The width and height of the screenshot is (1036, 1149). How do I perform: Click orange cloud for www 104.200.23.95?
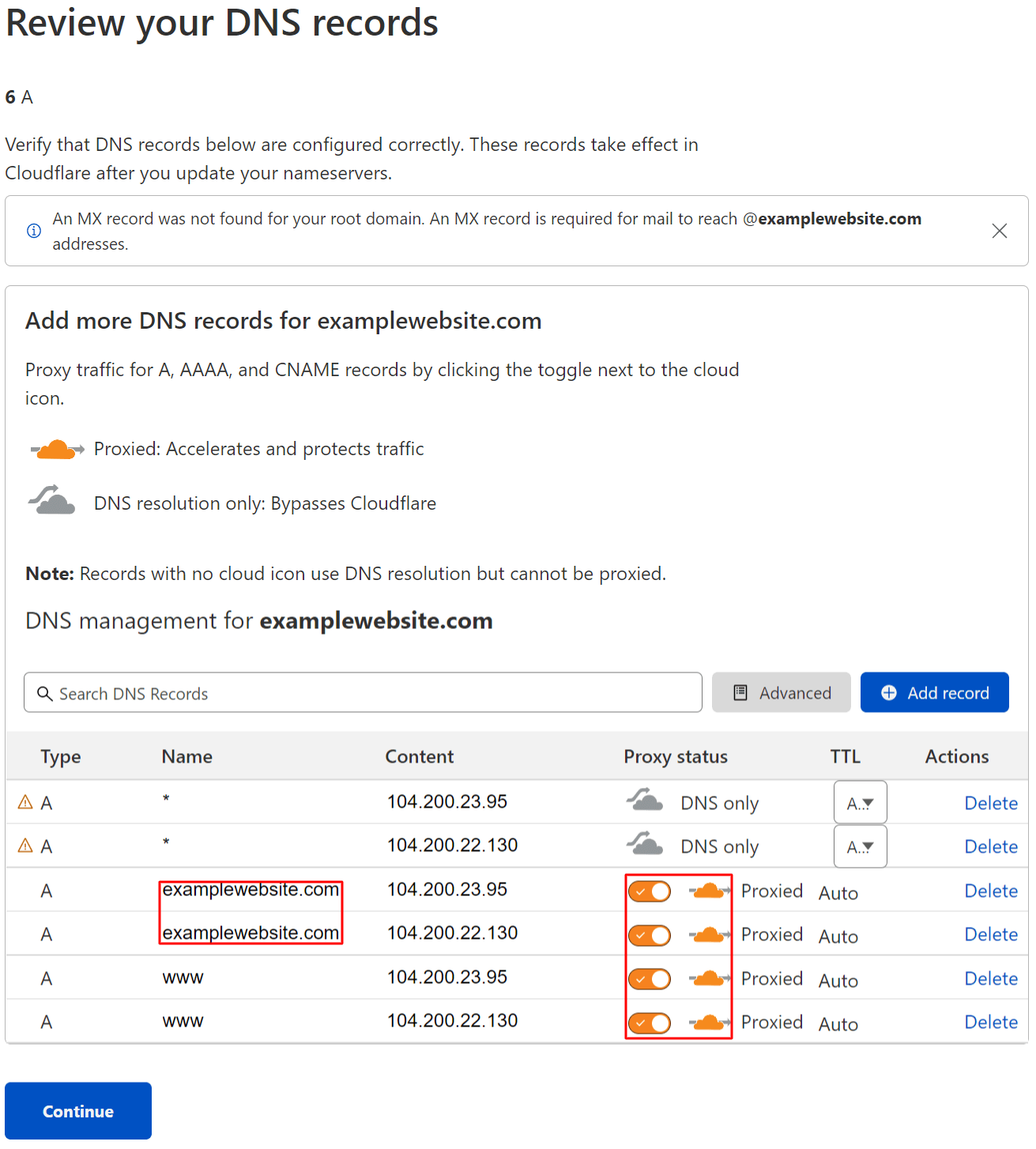709,978
